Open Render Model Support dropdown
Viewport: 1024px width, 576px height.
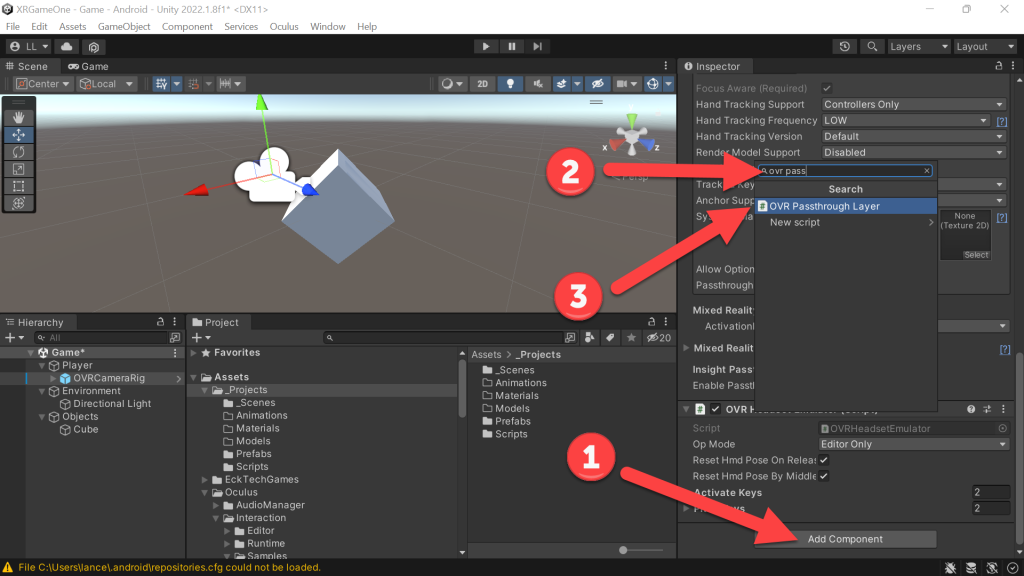(x=913, y=152)
